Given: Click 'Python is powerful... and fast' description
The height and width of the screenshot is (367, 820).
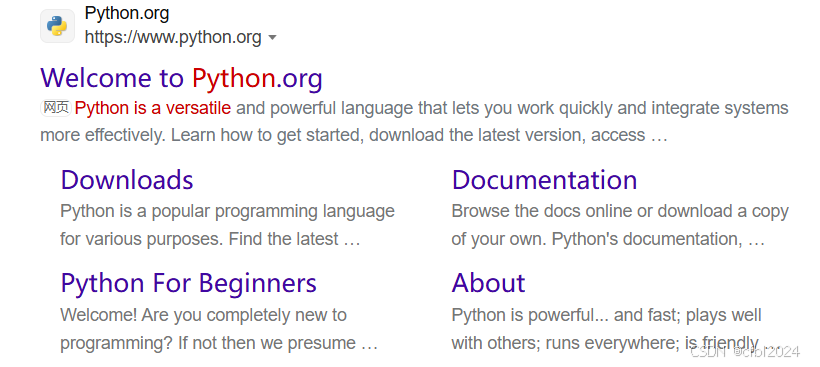Looking at the screenshot, I should coord(566,315).
